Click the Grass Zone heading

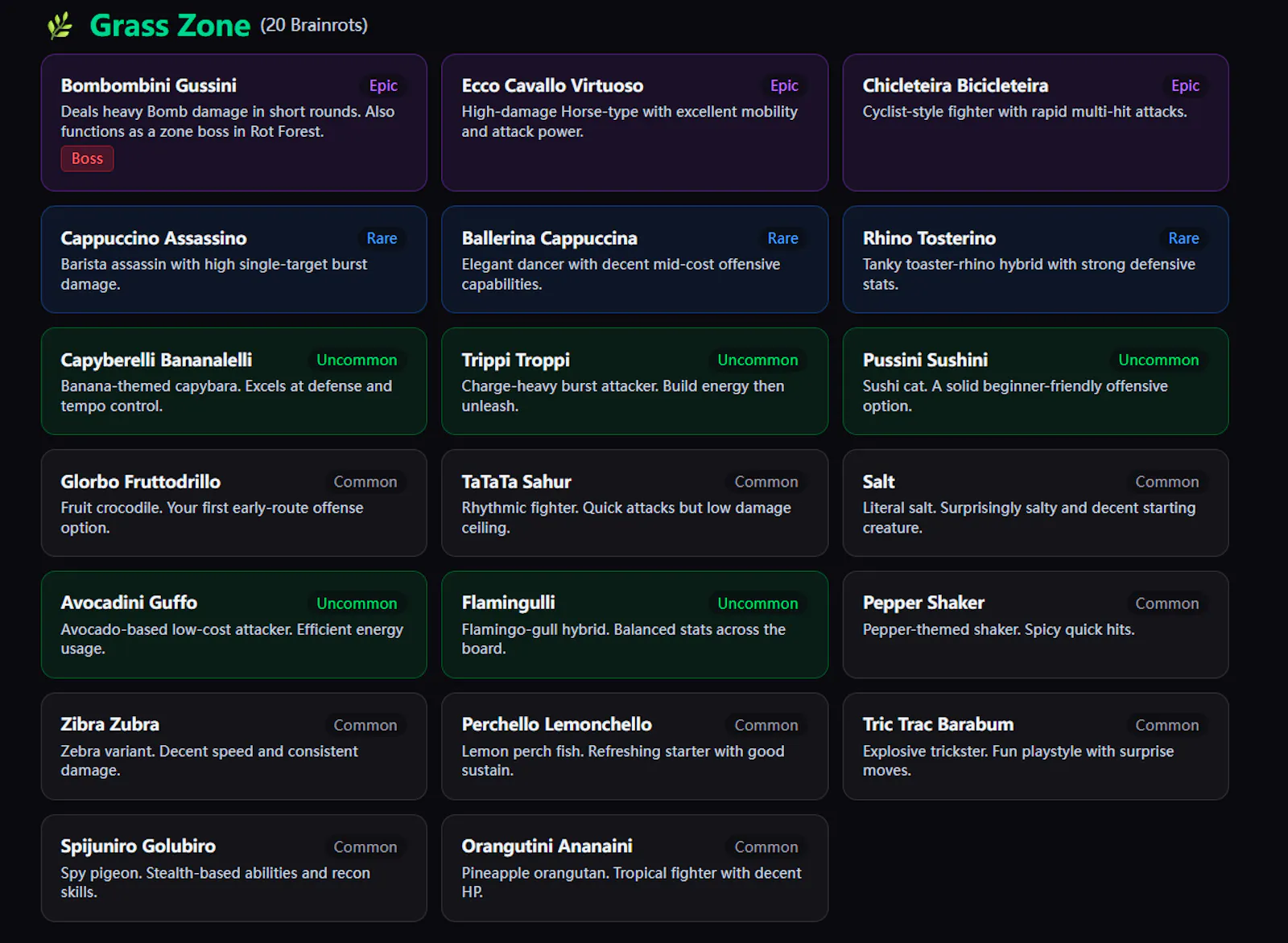pyautogui.click(x=170, y=26)
